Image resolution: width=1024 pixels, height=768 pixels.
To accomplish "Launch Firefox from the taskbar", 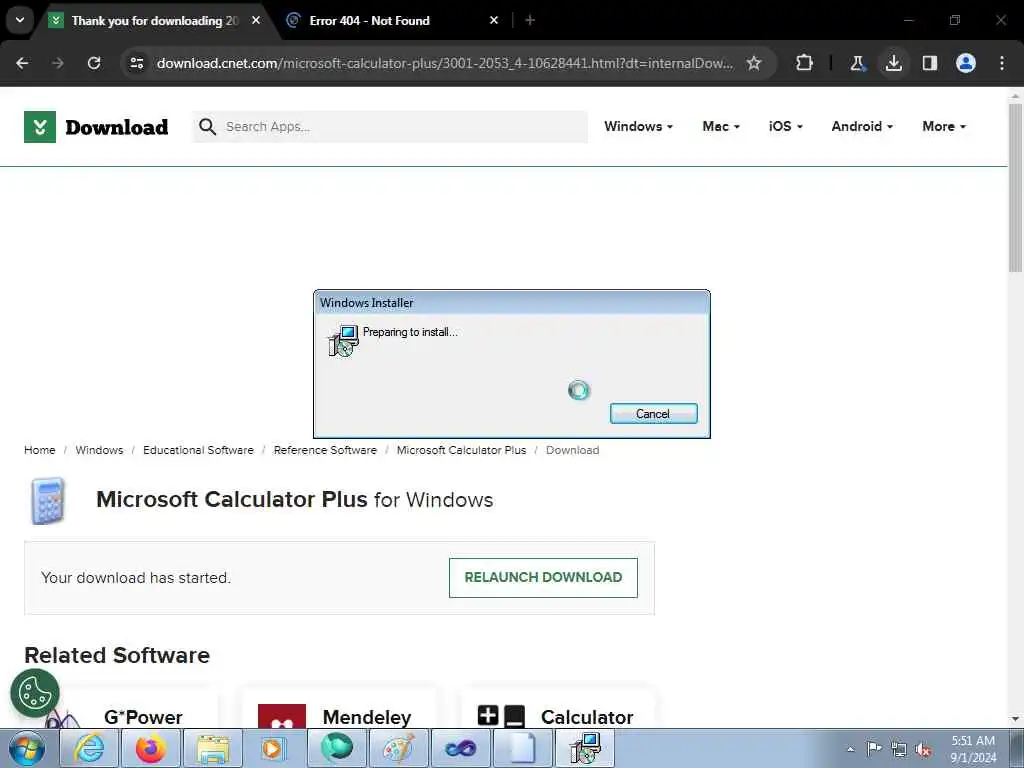I will (x=151, y=749).
